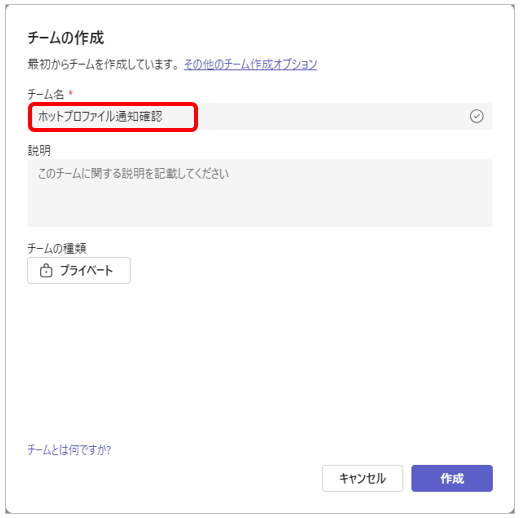
Task: Click the lock icon on the プライベート button
Action: pyautogui.click(x=46, y=270)
